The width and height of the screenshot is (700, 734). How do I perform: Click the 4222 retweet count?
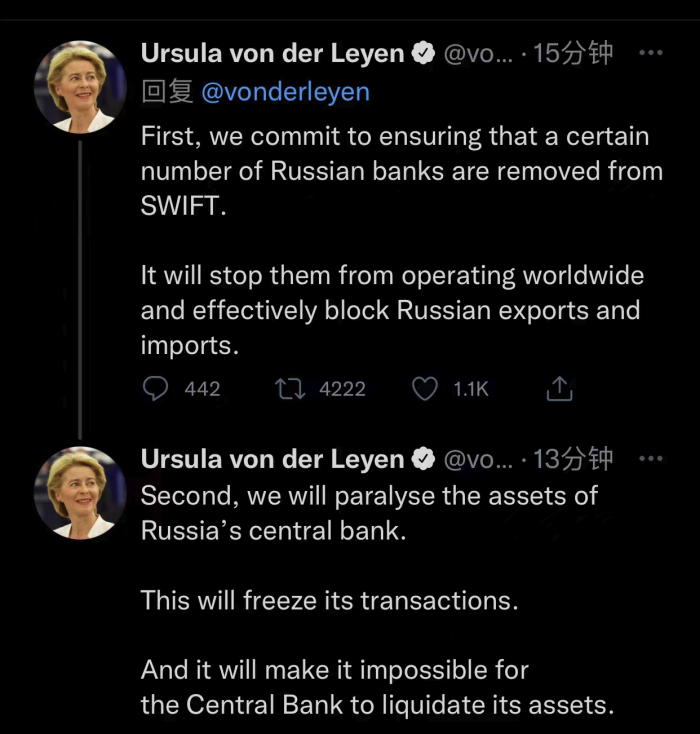(342, 389)
